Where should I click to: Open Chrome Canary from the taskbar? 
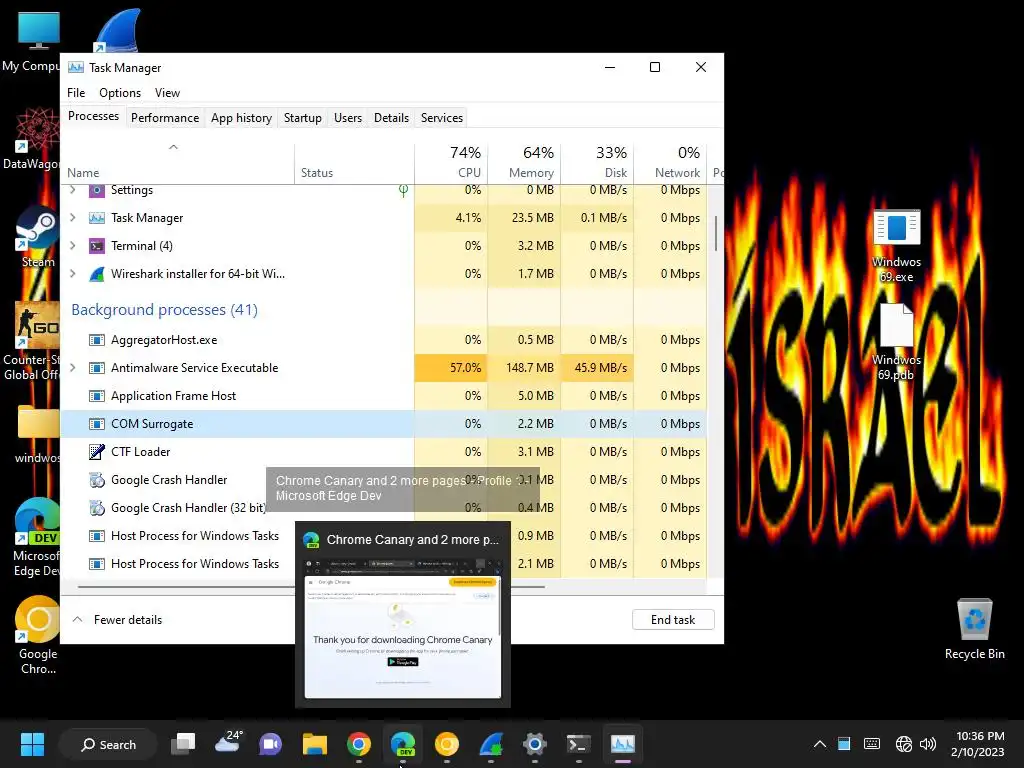(x=447, y=744)
